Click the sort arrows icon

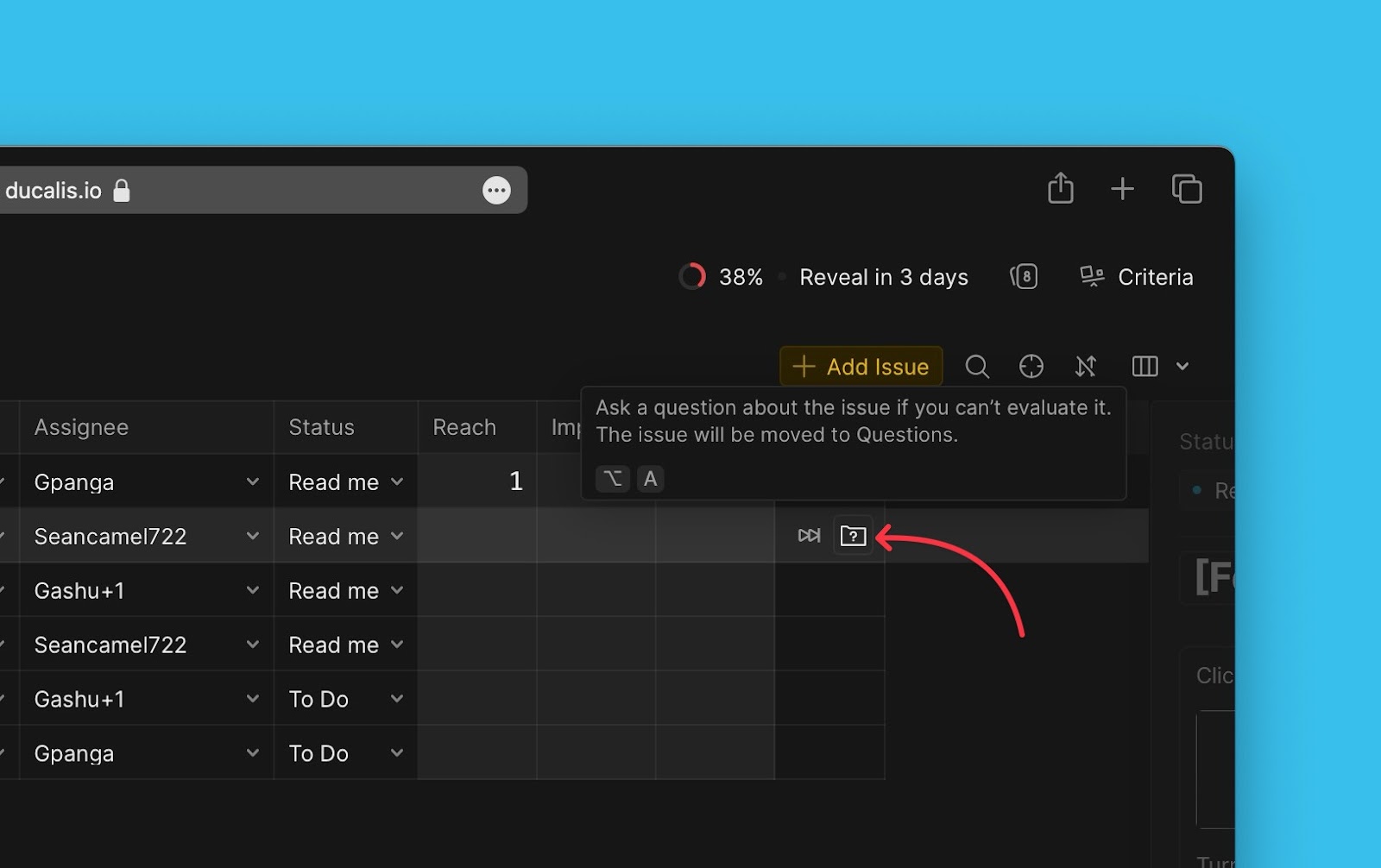(x=1086, y=367)
